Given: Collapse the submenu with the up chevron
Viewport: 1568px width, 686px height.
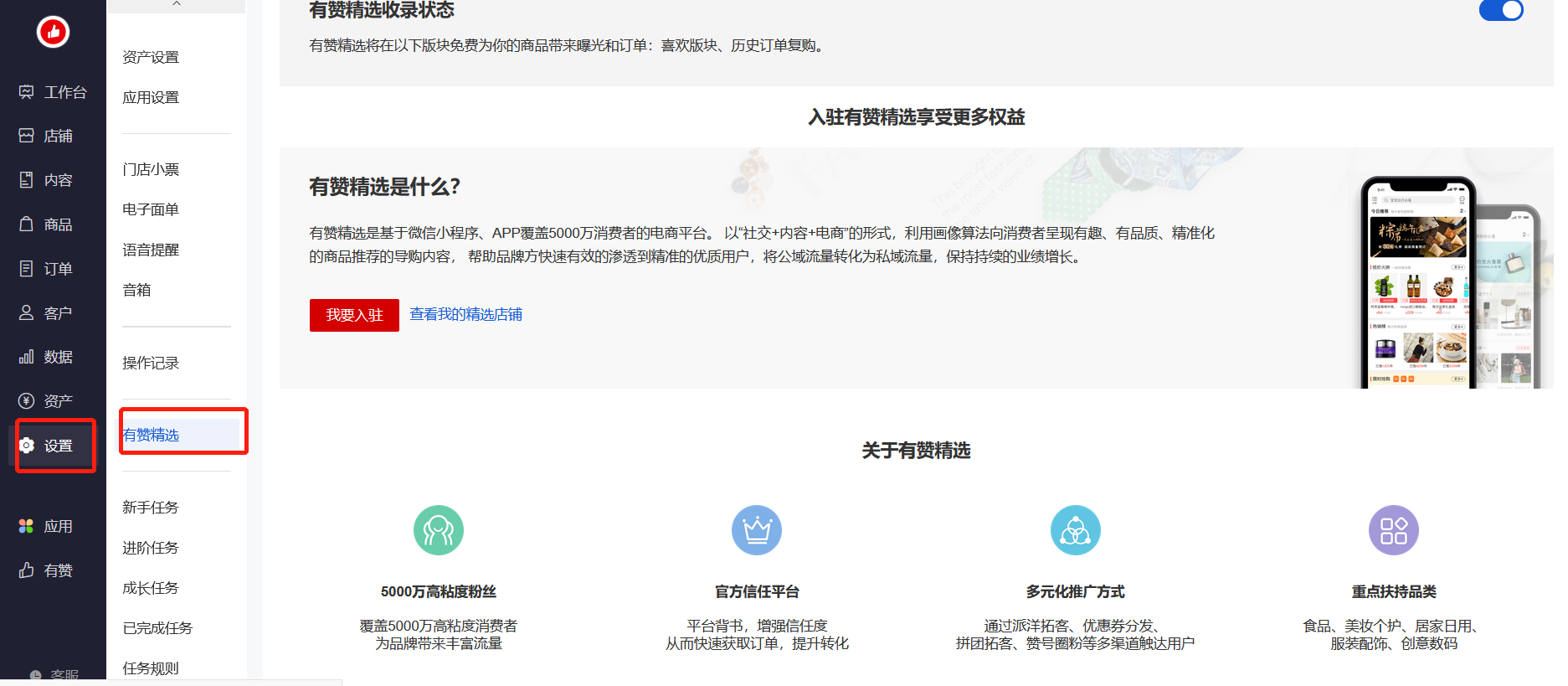Looking at the screenshot, I should coord(177,4).
